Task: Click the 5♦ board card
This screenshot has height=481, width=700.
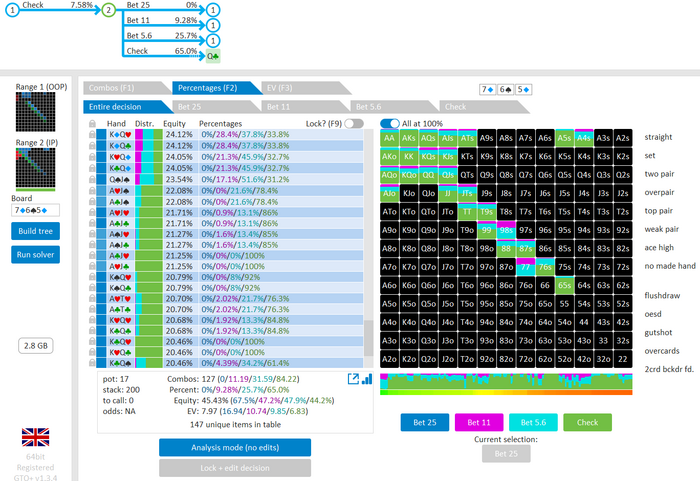Action: (523, 89)
